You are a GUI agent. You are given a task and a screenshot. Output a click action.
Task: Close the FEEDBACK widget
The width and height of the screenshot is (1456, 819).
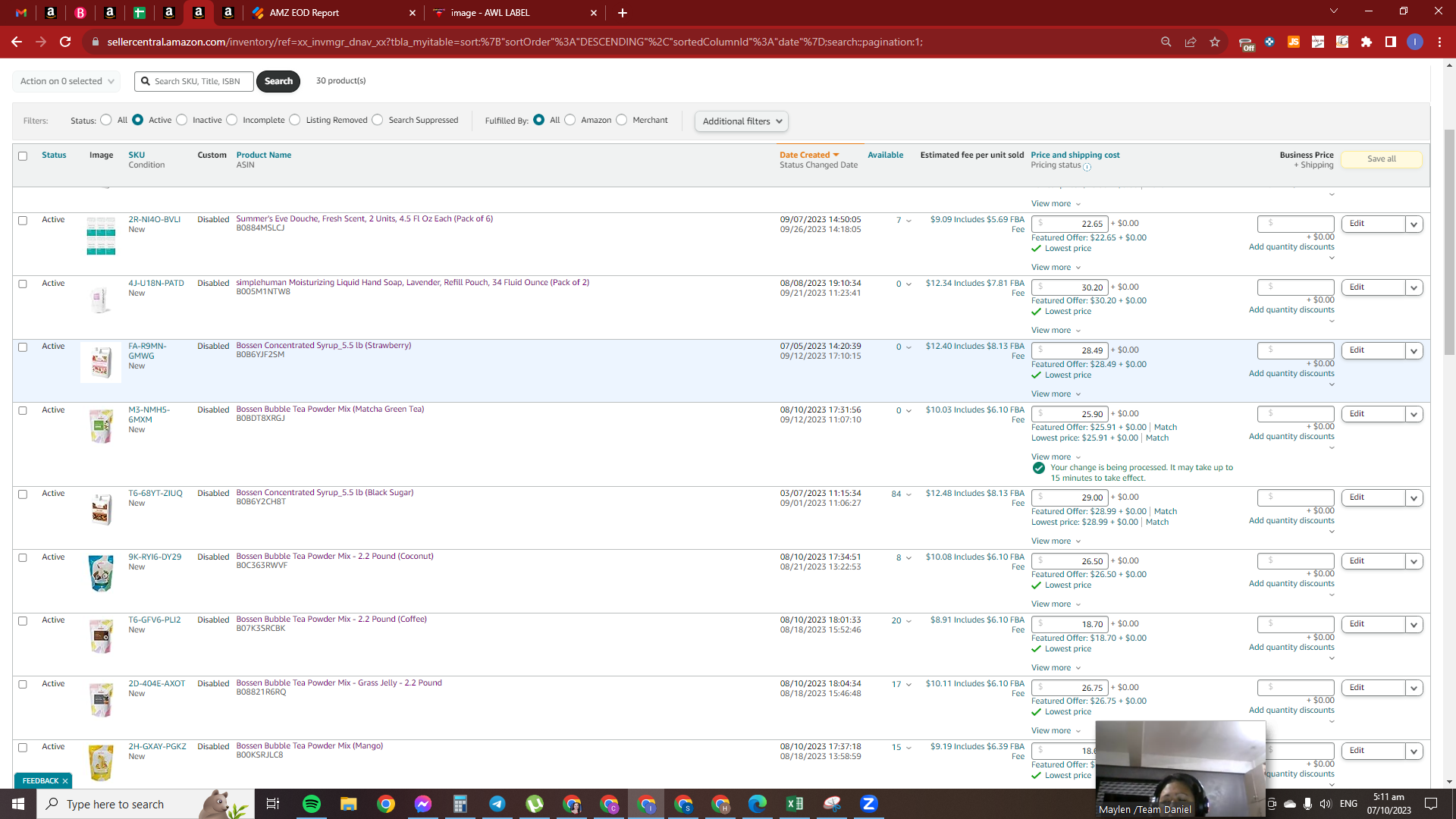[65, 781]
